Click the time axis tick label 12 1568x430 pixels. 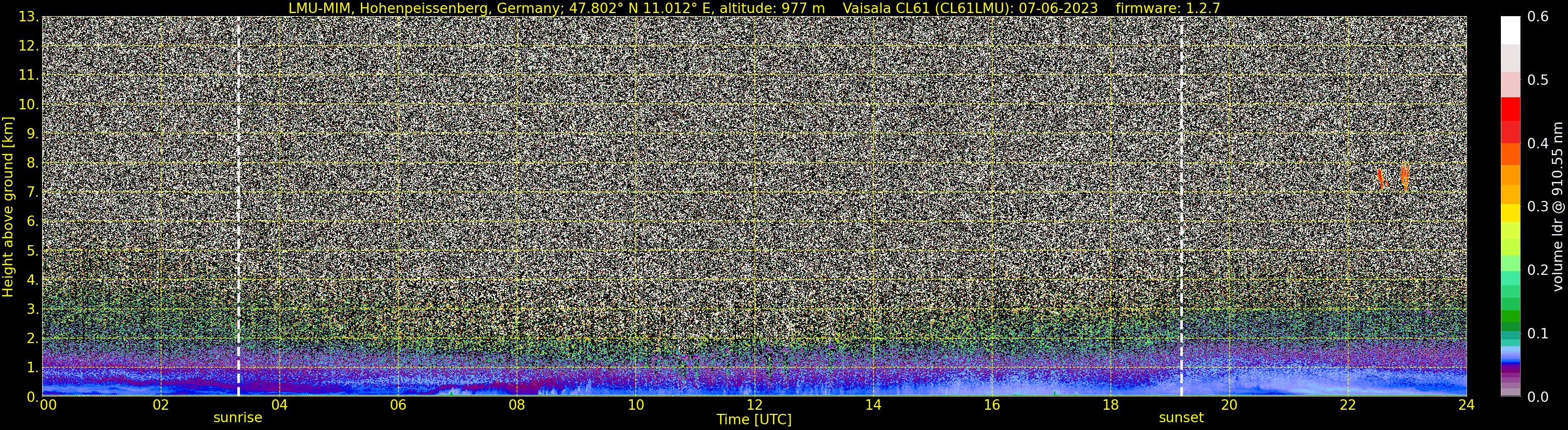point(754,405)
